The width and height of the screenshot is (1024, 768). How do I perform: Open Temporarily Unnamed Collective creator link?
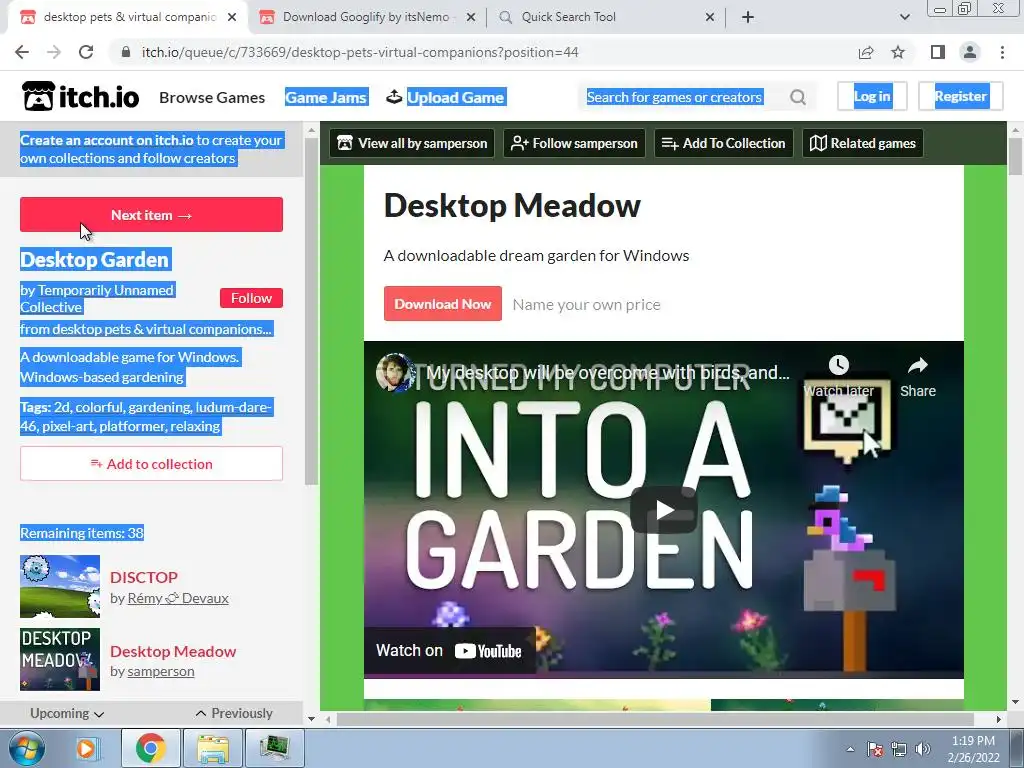click(97, 298)
